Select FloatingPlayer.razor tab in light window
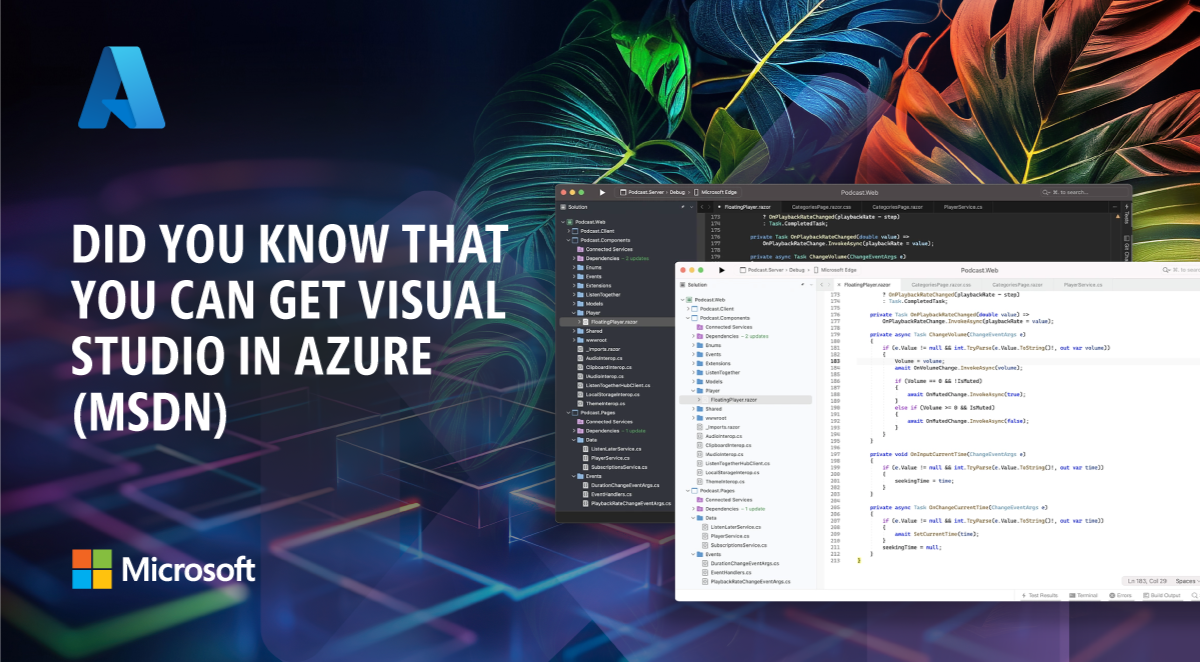Screen dimensions: 1200x662 (869, 285)
